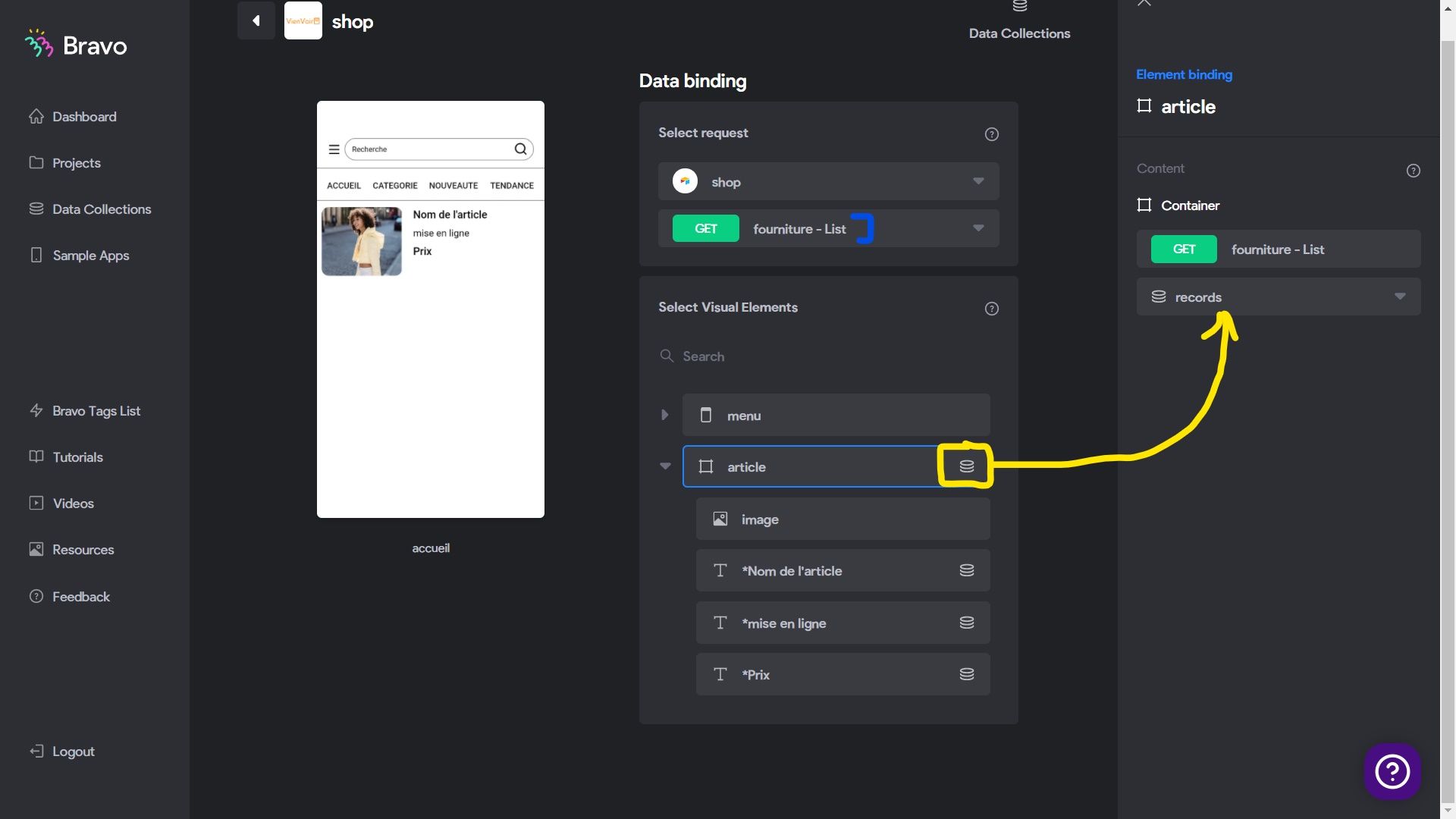
Task: Expand the menu element tree row
Action: coord(665,415)
